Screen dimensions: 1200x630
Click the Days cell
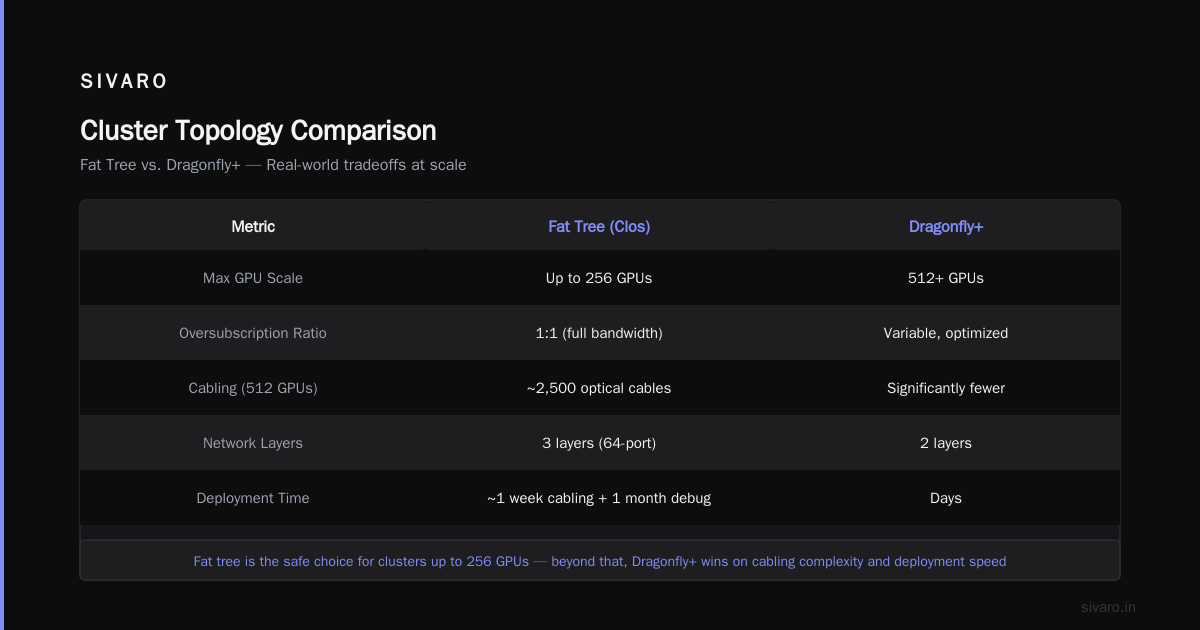[946, 498]
